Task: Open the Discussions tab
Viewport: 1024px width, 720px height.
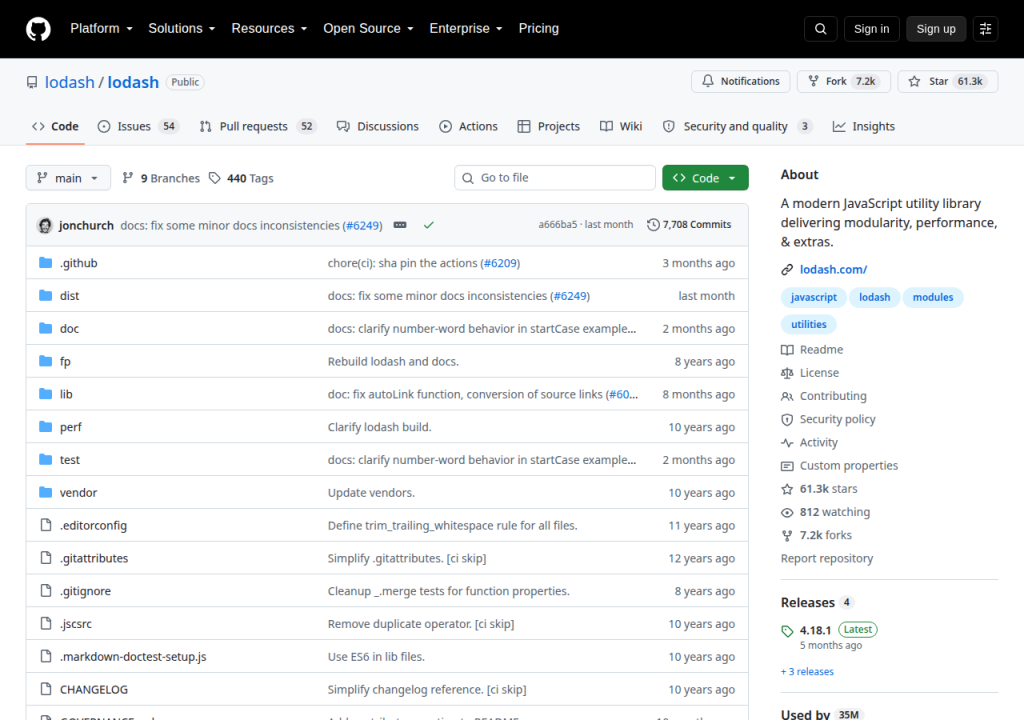Action: (377, 126)
